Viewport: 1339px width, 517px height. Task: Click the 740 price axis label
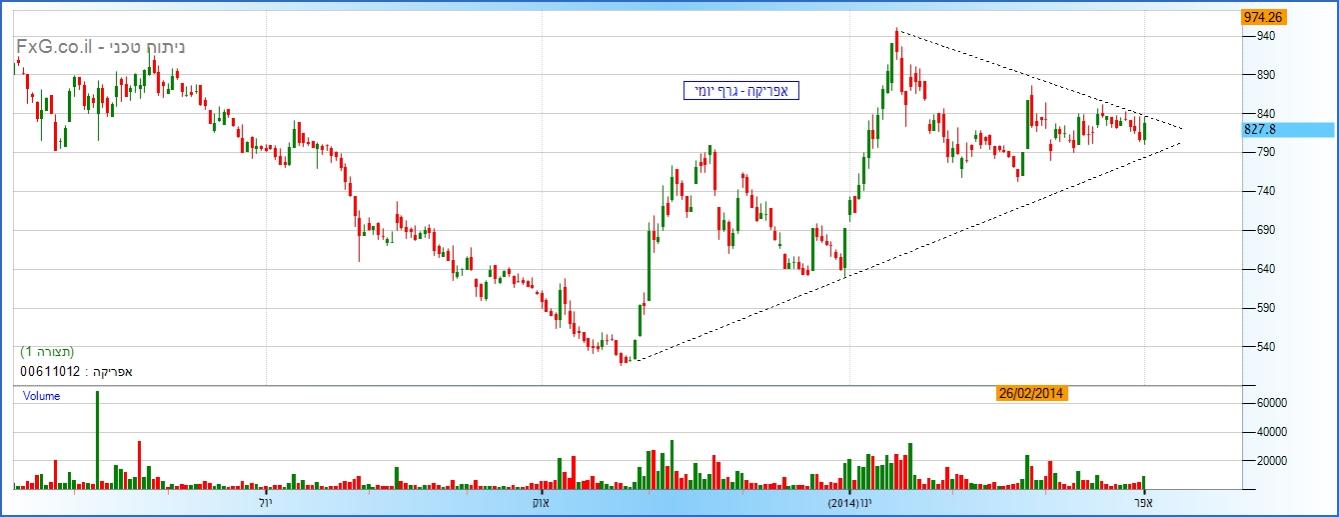coord(1264,191)
